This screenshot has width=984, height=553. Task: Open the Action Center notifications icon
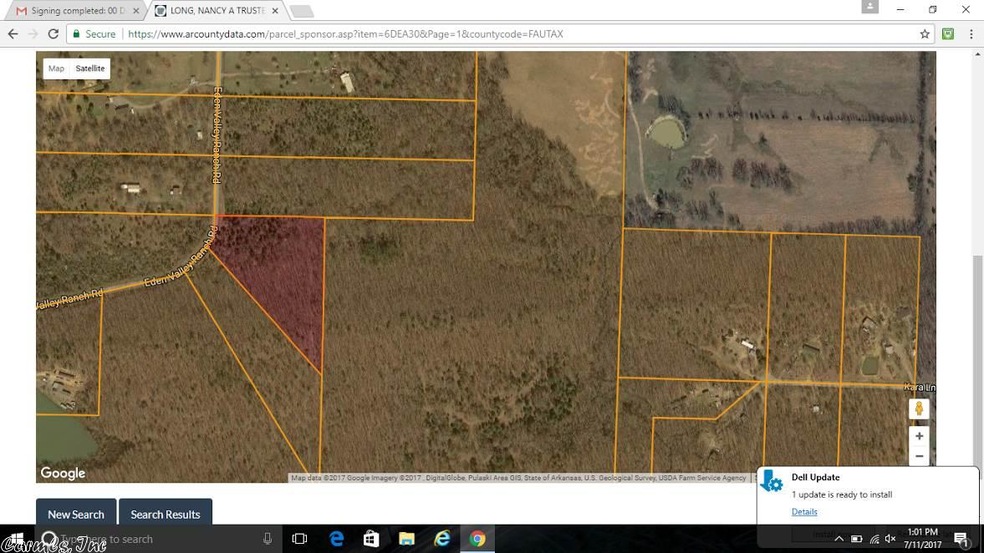tap(961, 539)
